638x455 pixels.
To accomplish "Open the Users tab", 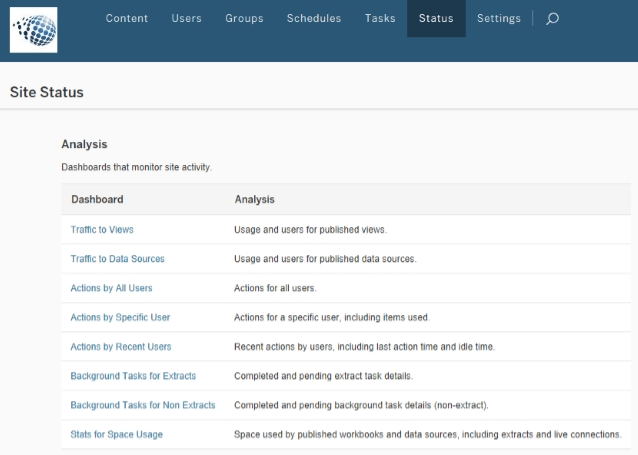I will [x=186, y=18].
